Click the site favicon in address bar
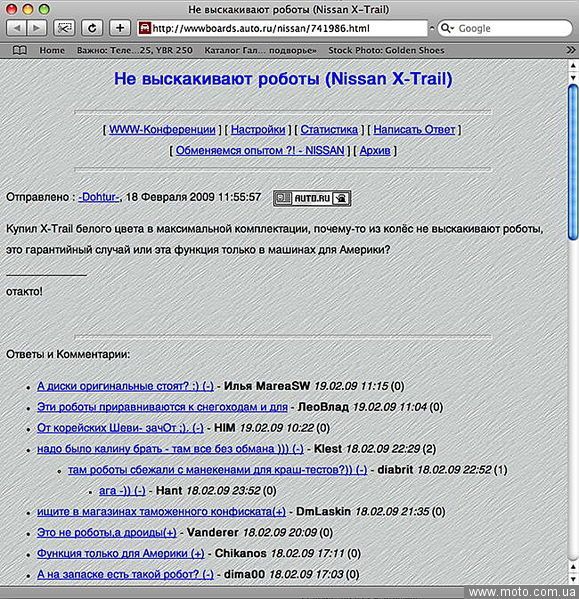 [144, 28]
